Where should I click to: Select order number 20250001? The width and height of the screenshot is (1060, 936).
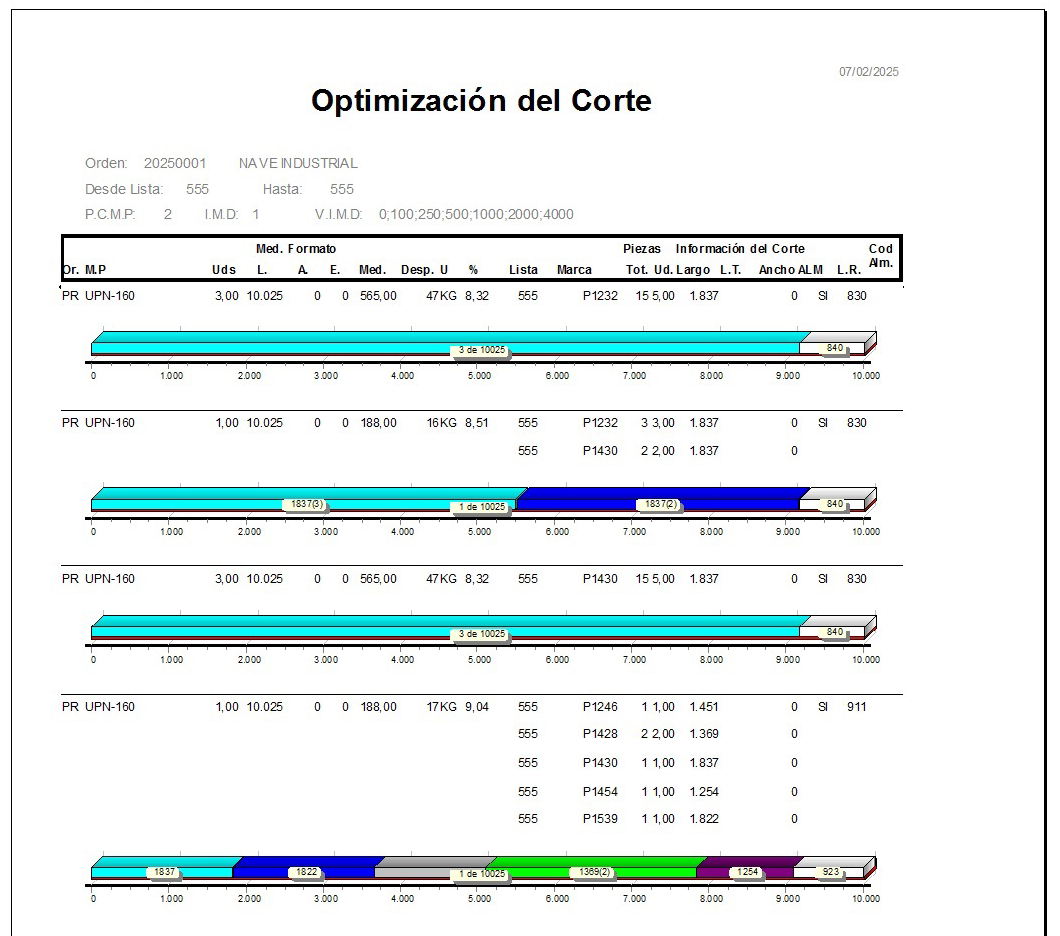tap(175, 163)
